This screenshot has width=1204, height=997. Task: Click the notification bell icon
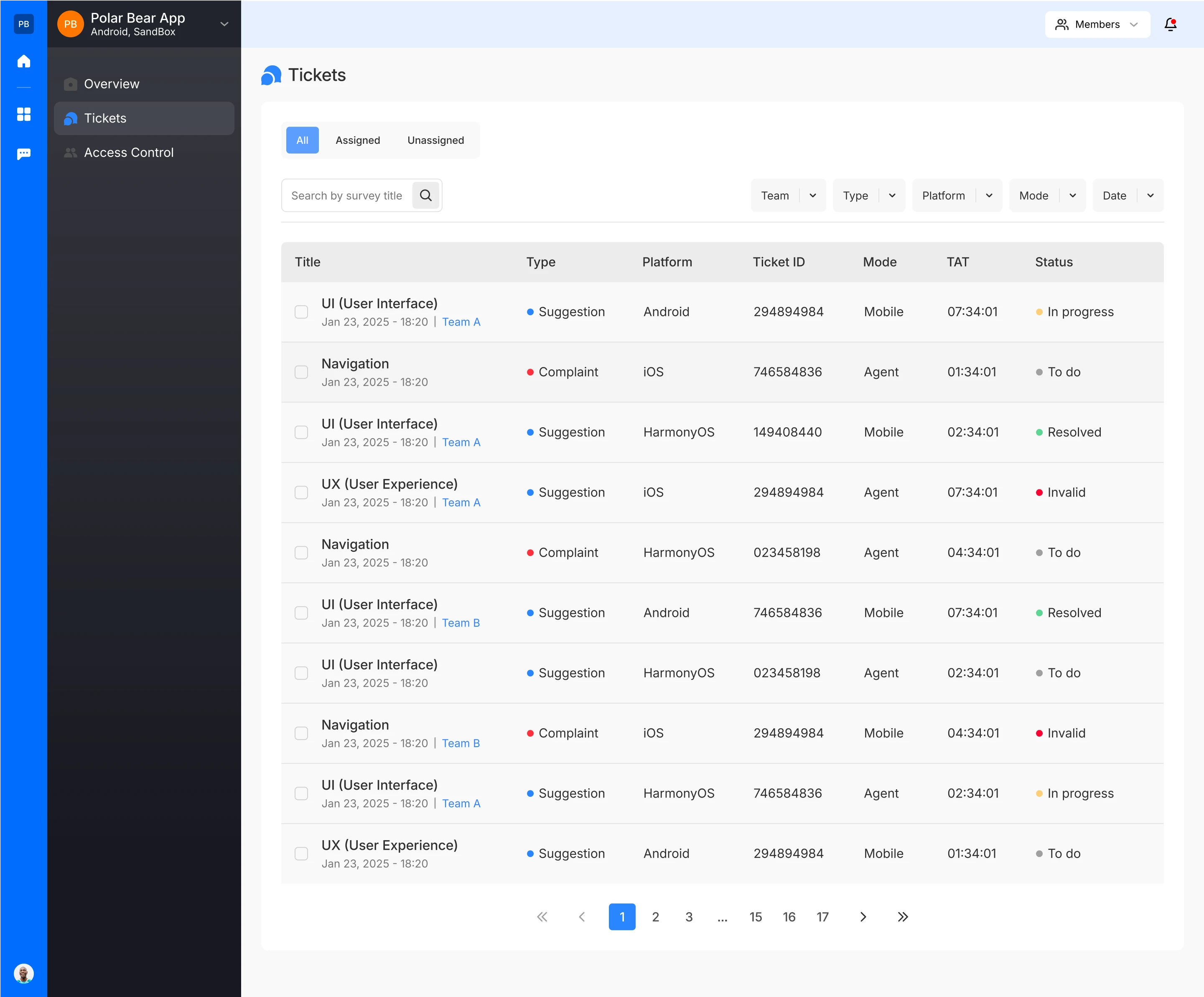(1170, 25)
